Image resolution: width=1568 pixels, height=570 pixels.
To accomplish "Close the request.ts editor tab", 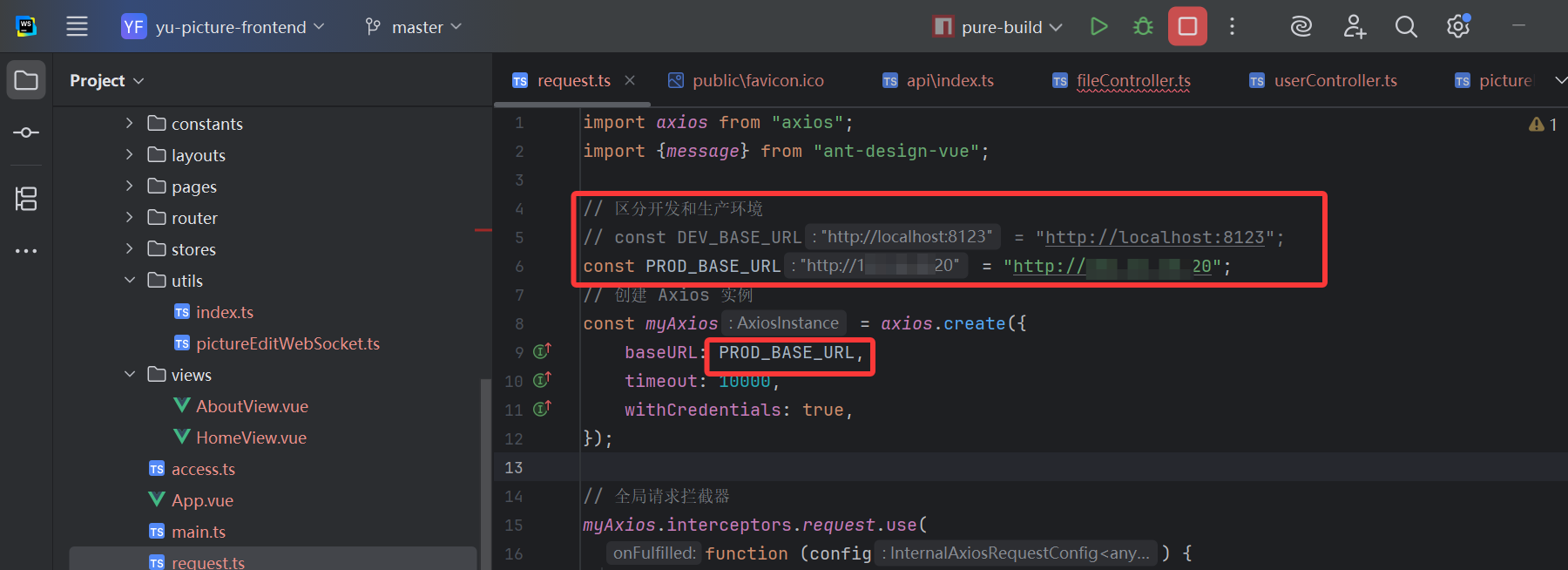I will pyautogui.click(x=630, y=80).
